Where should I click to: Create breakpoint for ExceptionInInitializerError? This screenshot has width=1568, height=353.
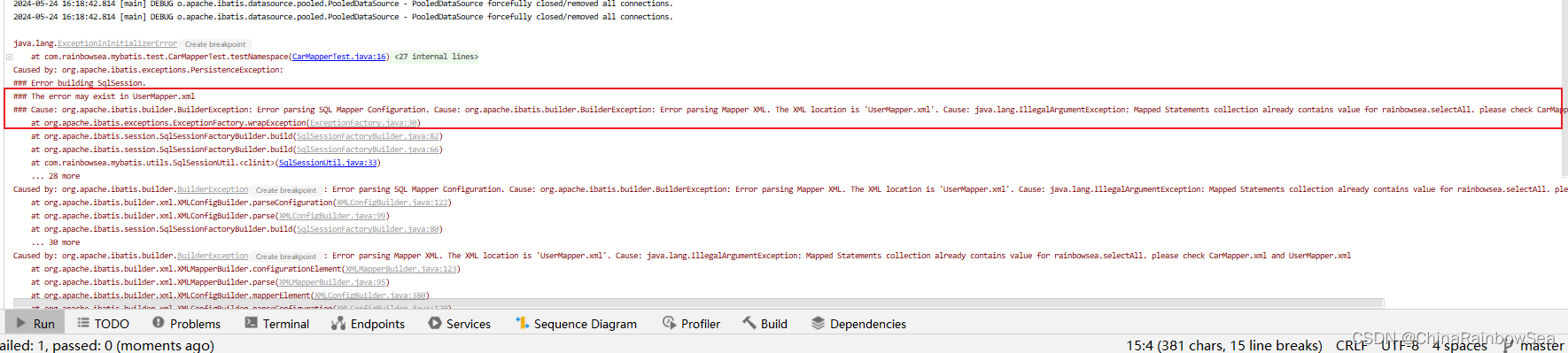point(215,44)
